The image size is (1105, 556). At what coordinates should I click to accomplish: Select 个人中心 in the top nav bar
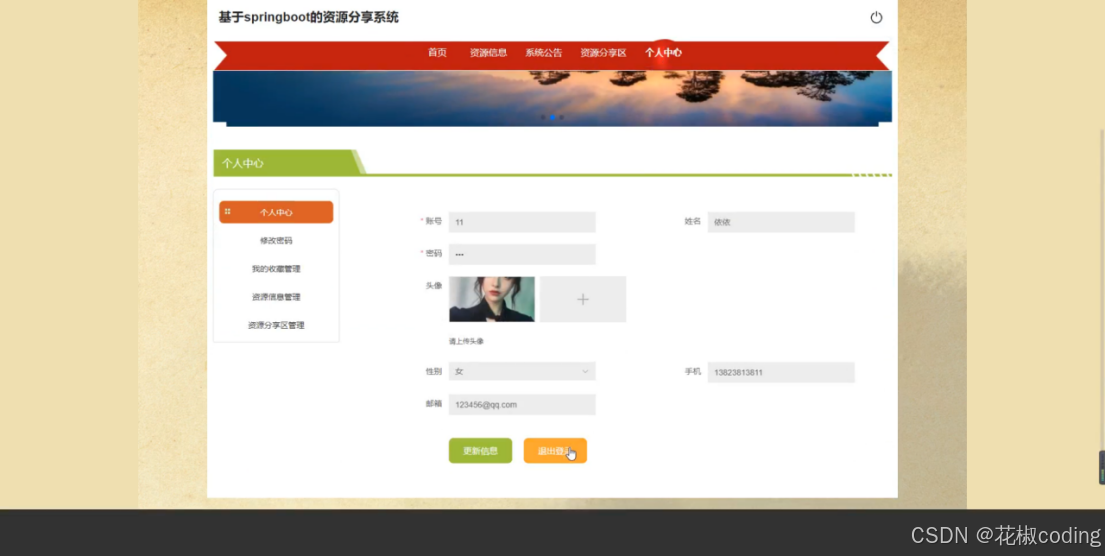click(663, 53)
